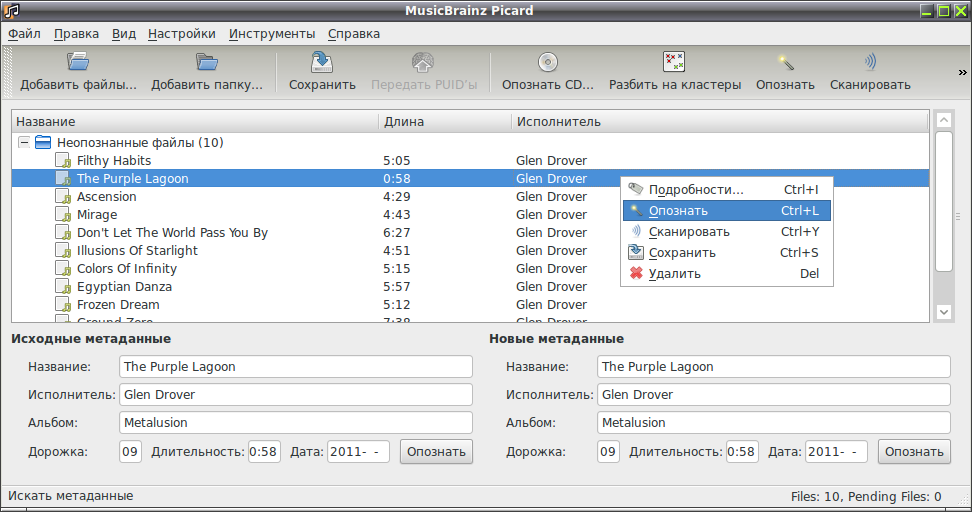Viewport: 972px width, 512px height.
Task: Open the Правка menu
Action: click(76, 34)
